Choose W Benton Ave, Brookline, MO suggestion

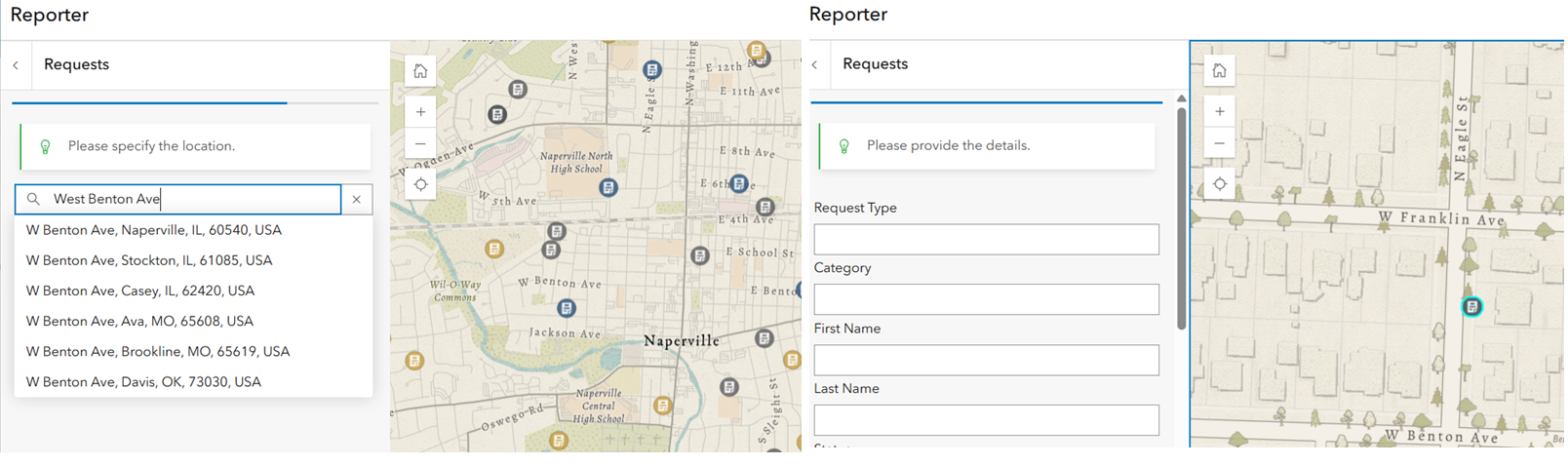[193, 351]
